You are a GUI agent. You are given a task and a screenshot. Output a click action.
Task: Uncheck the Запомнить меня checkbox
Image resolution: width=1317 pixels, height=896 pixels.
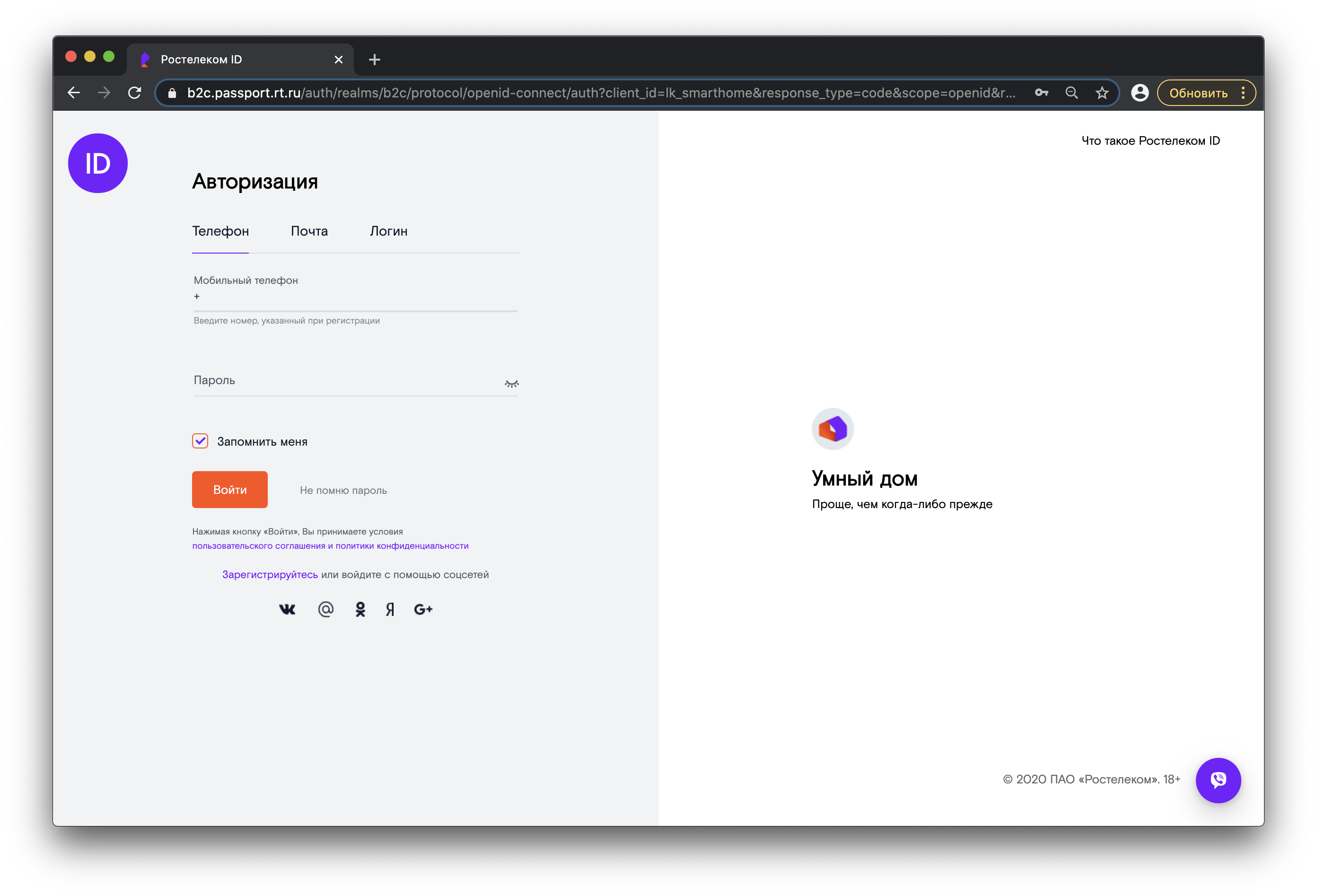click(200, 441)
